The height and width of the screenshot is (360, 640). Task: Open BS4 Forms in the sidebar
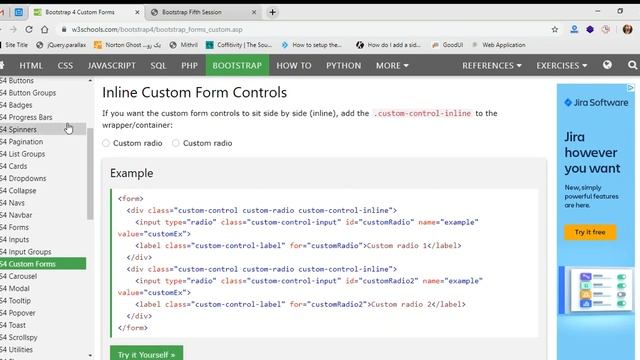coord(43,227)
